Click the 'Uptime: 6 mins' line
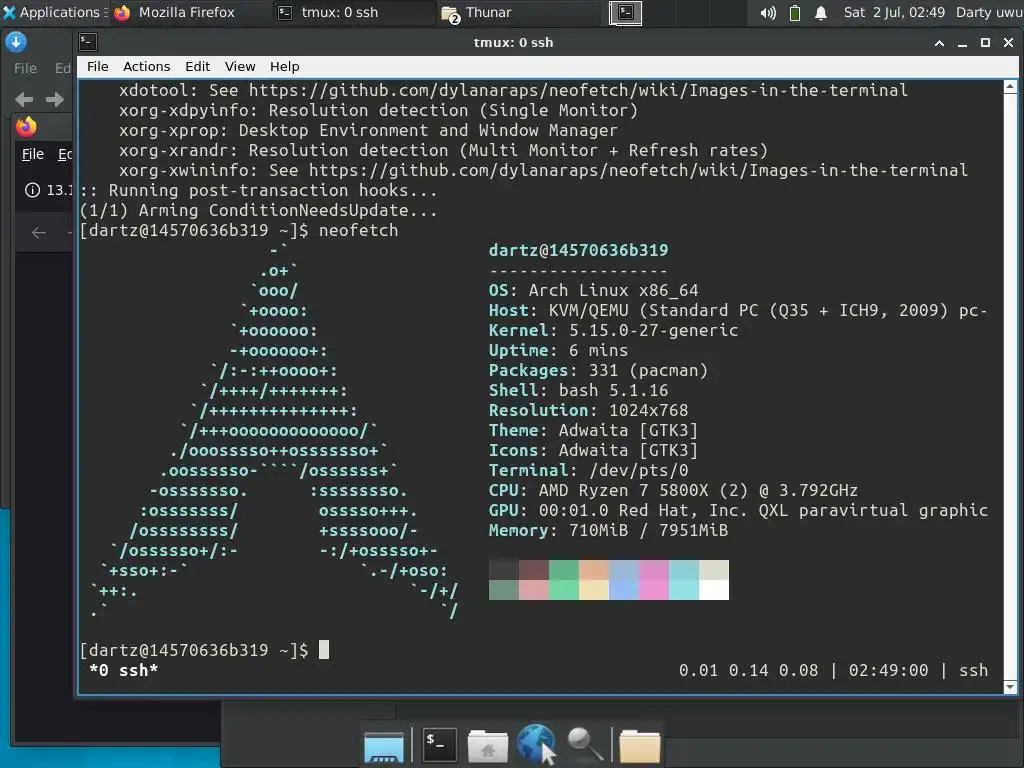The width and height of the screenshot is (1024, 768). tap(558, 351)
